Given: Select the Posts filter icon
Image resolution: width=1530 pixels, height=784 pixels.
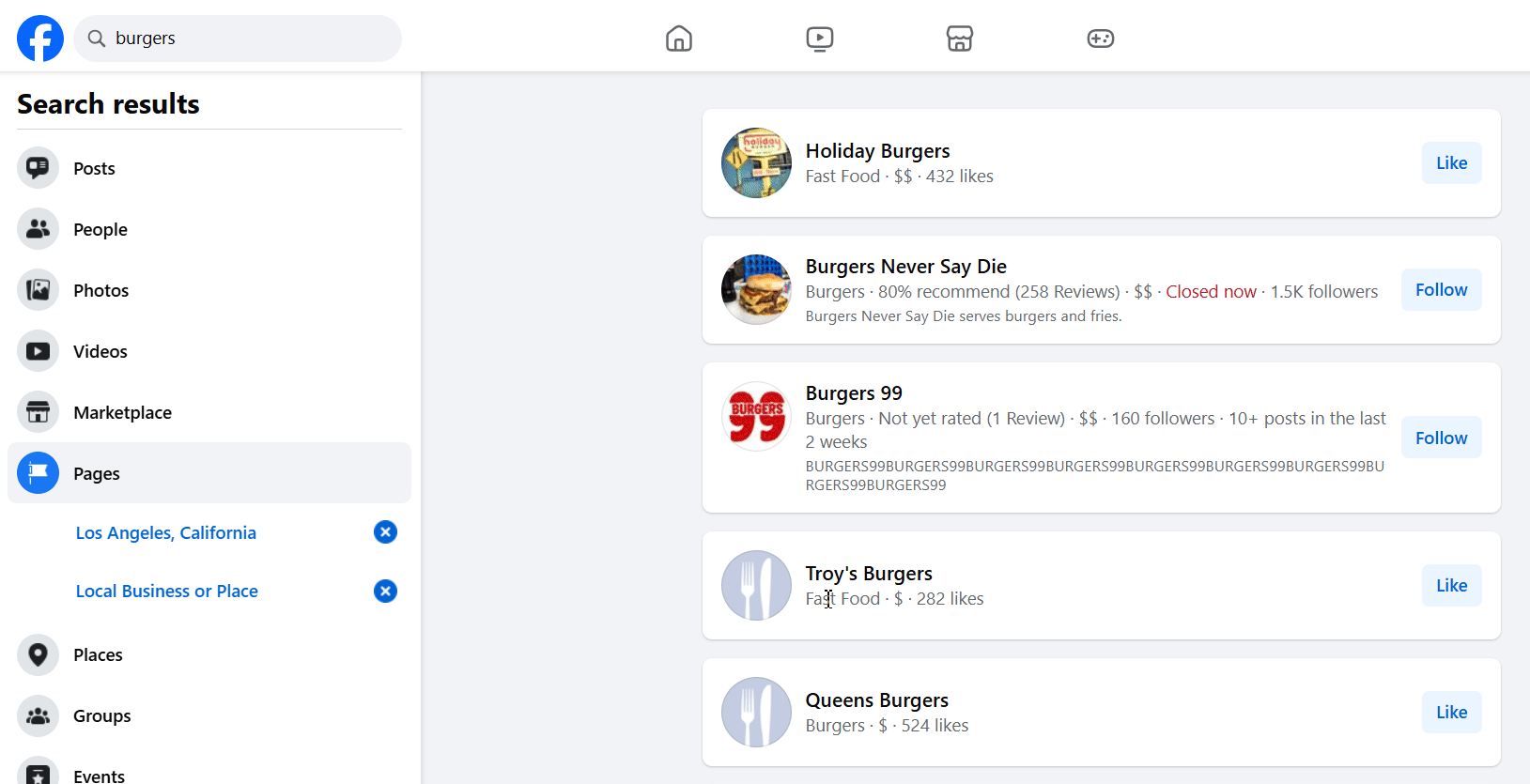Looking at the screenshot, I should [39, 168].
